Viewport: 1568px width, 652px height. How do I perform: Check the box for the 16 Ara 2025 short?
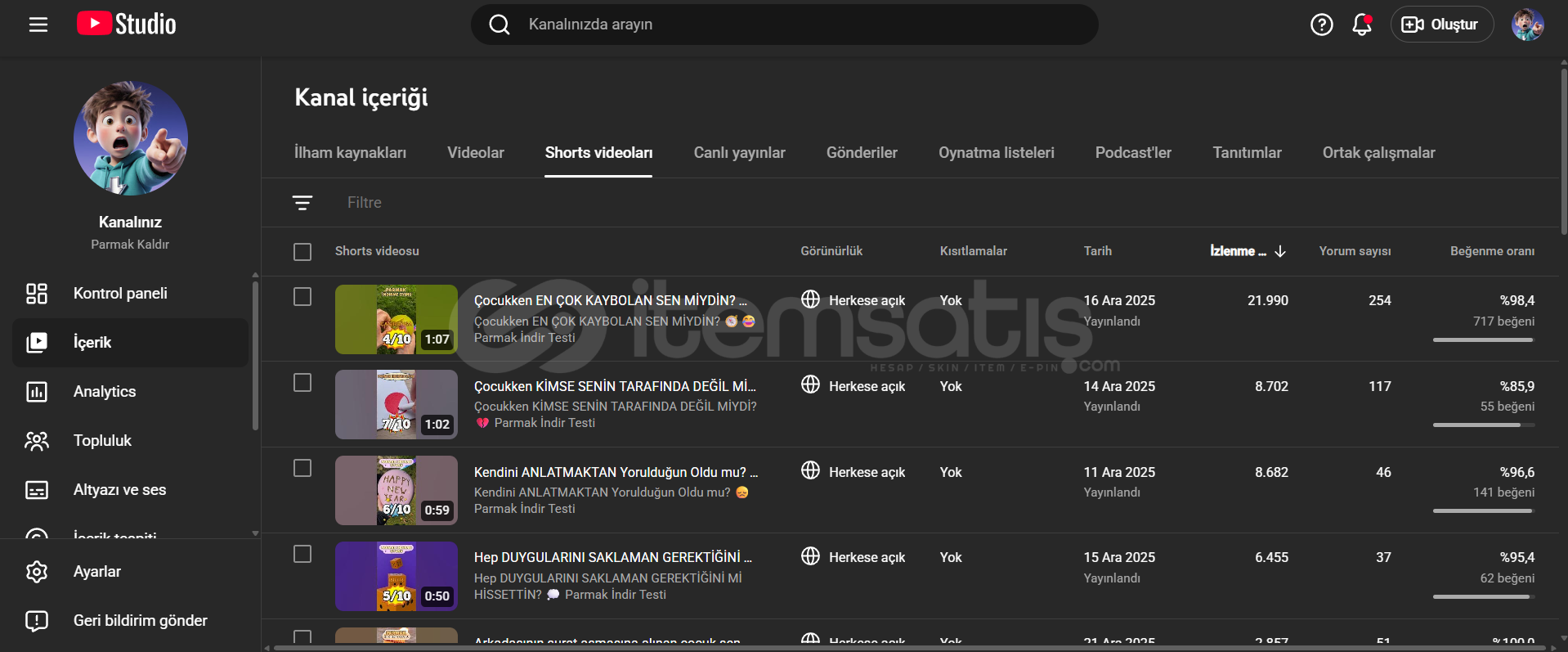point(302,297)
